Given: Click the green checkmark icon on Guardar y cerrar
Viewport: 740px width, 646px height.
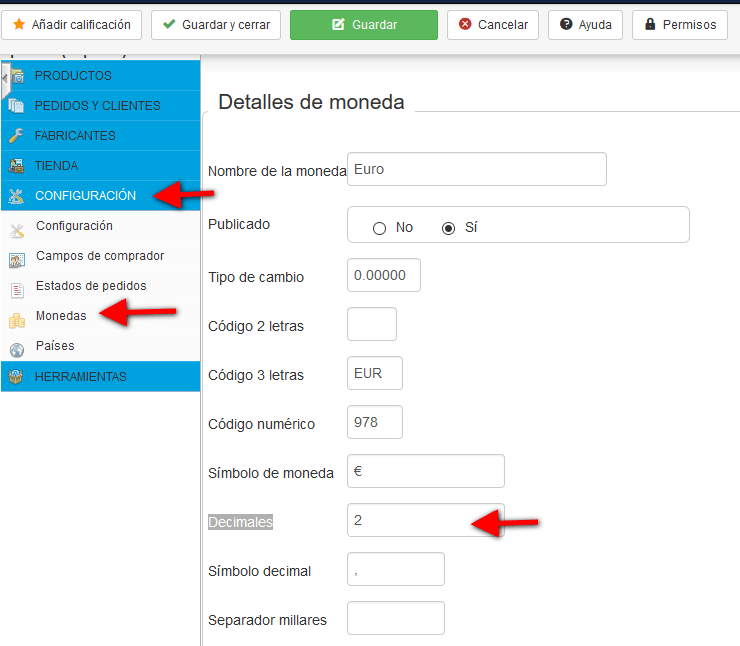Looking at the screenshot, I should click(169, 24).
